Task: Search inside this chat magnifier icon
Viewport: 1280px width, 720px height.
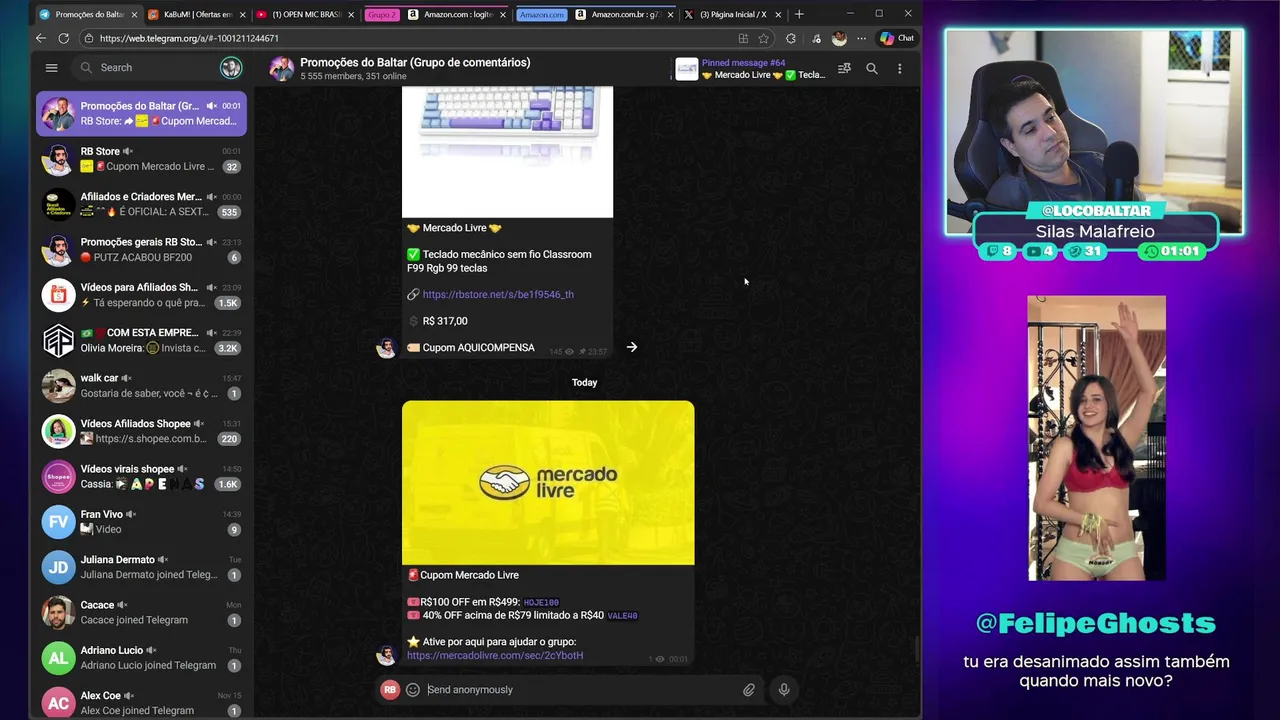Action: click(x=872, y=69)
